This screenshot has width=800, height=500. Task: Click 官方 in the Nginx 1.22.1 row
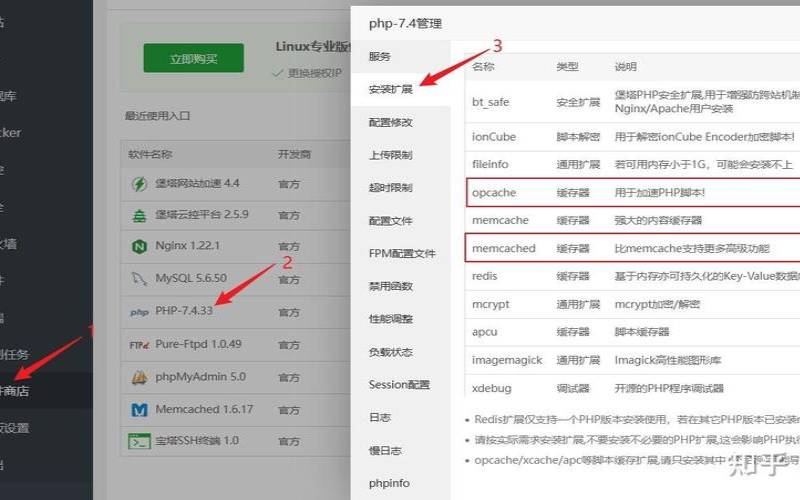(x=289, y=246)
